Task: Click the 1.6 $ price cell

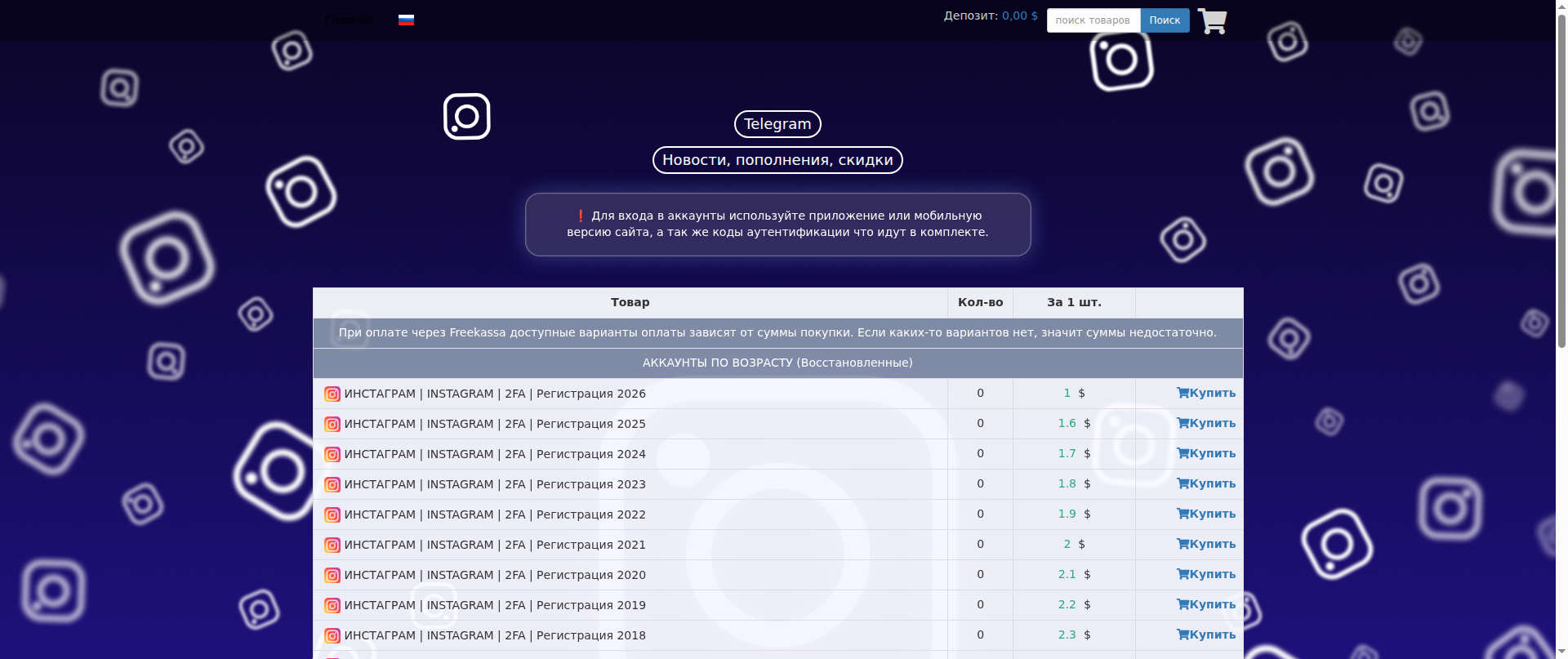Action: click(x=1074, y=423)
